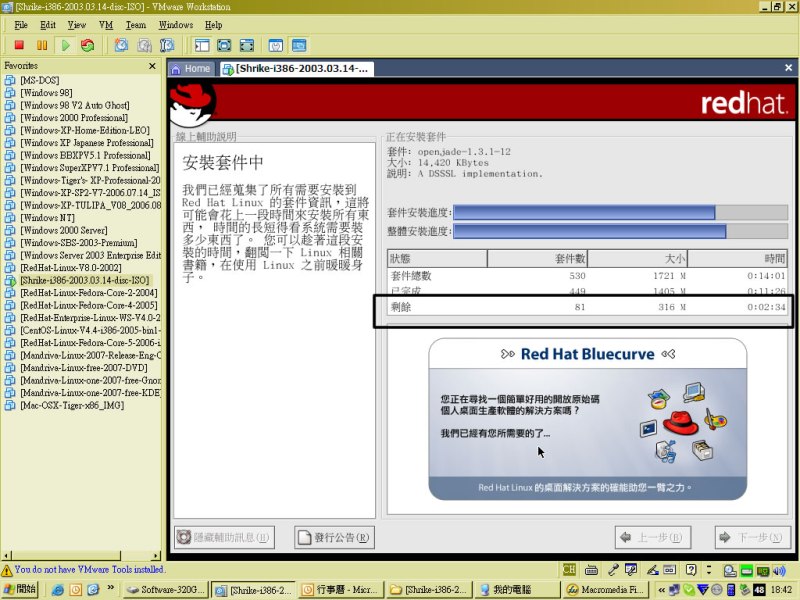Click the Red Hat Bluecurve banner image
The width and height of the screenshot is (800, 600).
tap(588, 419)
